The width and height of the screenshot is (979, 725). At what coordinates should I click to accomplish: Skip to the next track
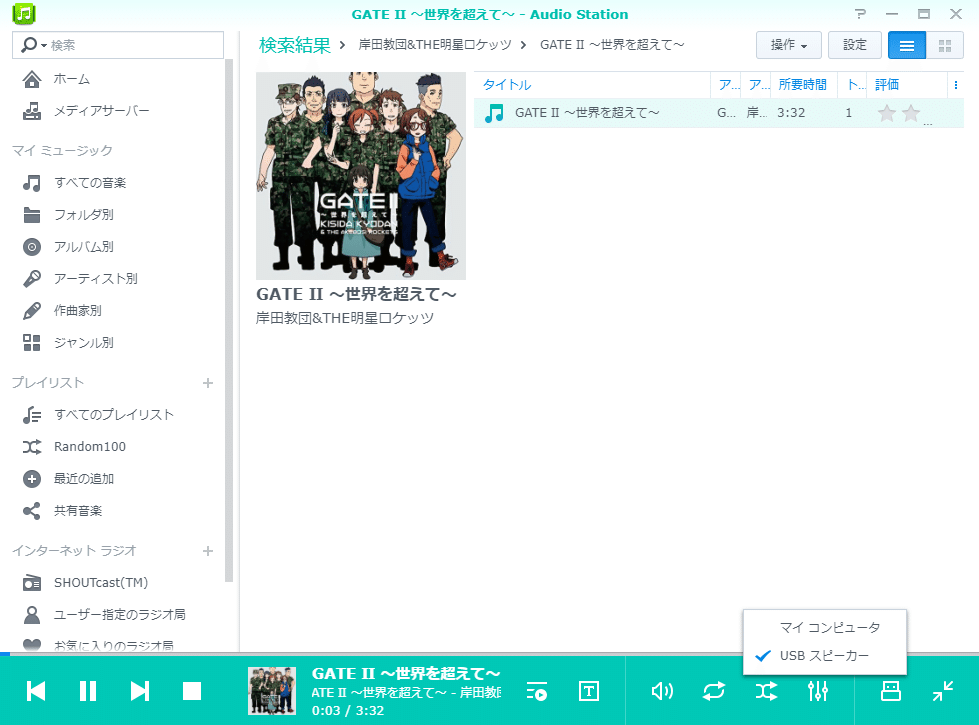tap(140, 691)
